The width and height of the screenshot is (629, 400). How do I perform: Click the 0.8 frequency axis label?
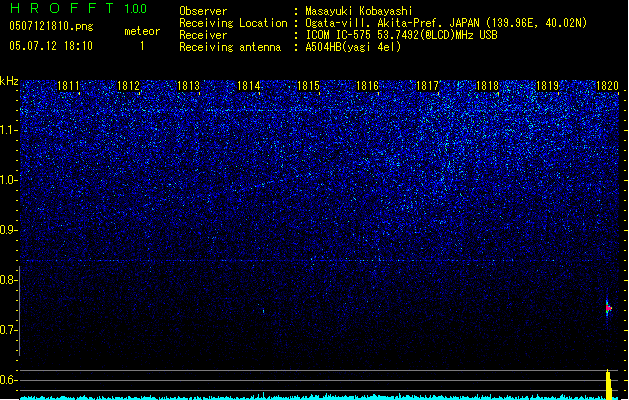point(9,280)
